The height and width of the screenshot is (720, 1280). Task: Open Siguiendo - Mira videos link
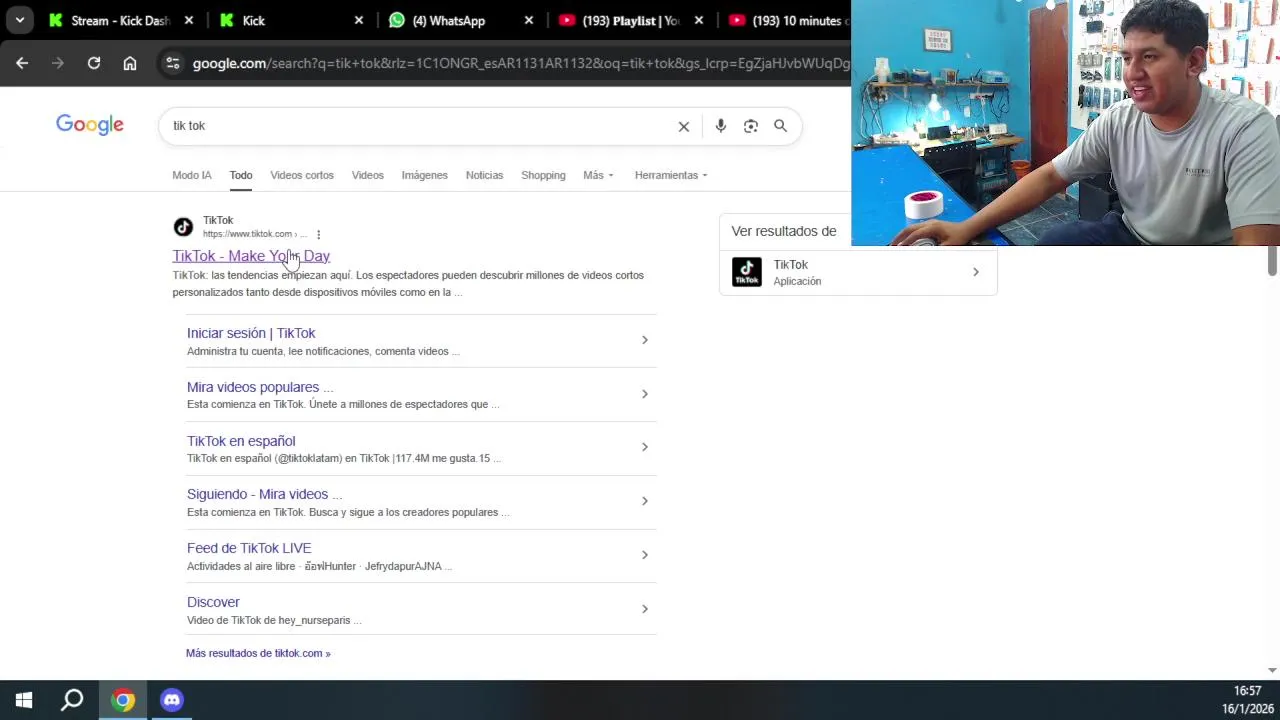(264, 494)
